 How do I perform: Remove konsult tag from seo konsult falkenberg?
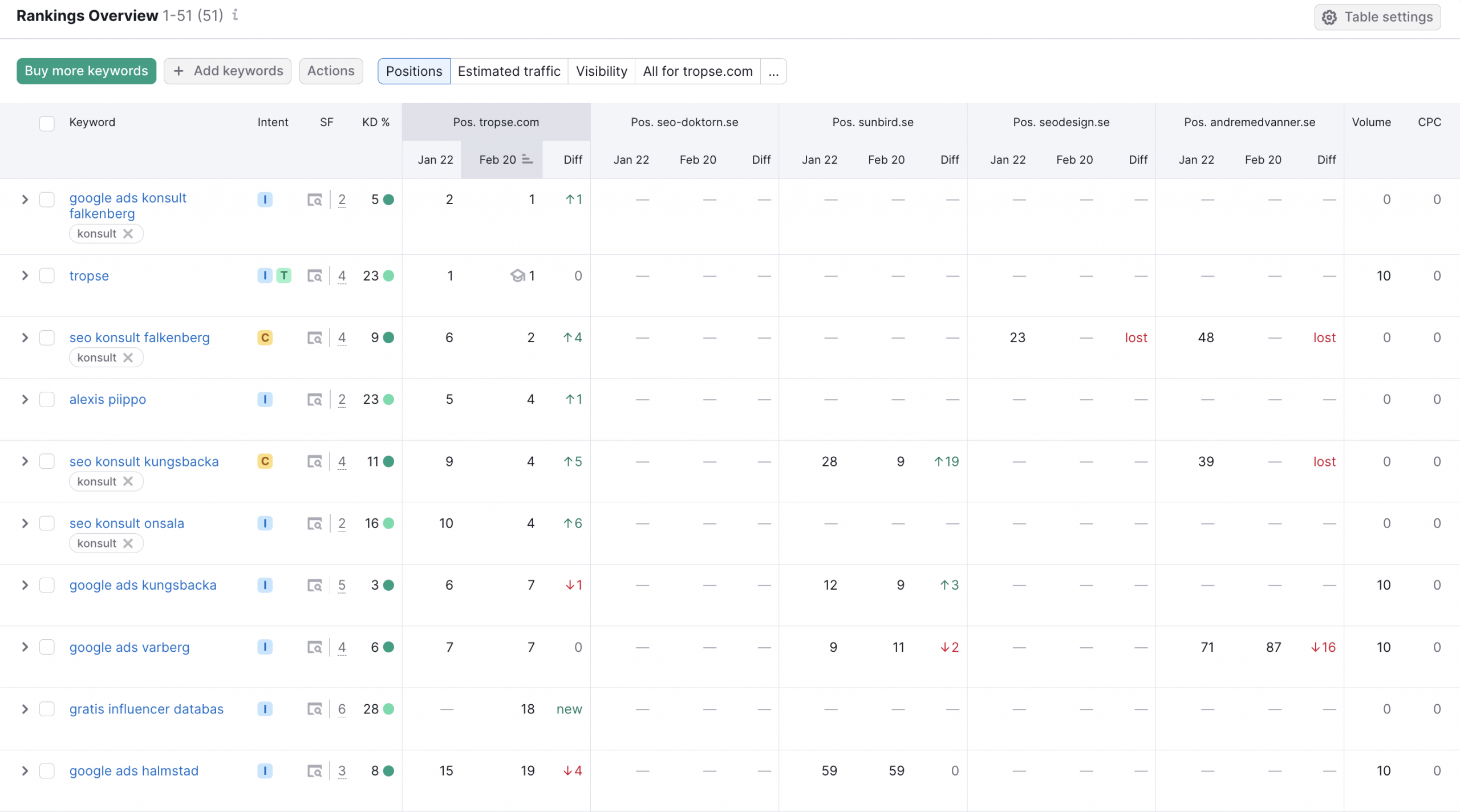pos(128,358)
